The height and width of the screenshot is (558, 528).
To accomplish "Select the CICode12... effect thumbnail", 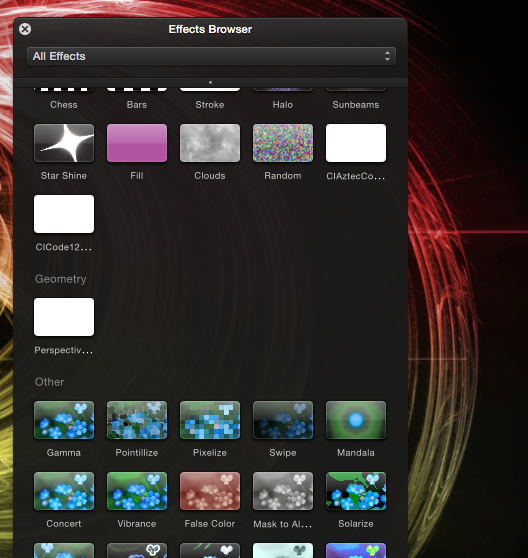I will pyautogui.click(x=64, y=214).
